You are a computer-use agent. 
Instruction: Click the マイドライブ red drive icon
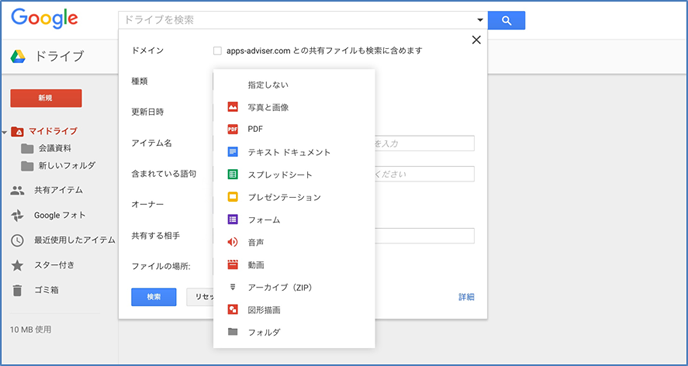click(x=18, y=131)
